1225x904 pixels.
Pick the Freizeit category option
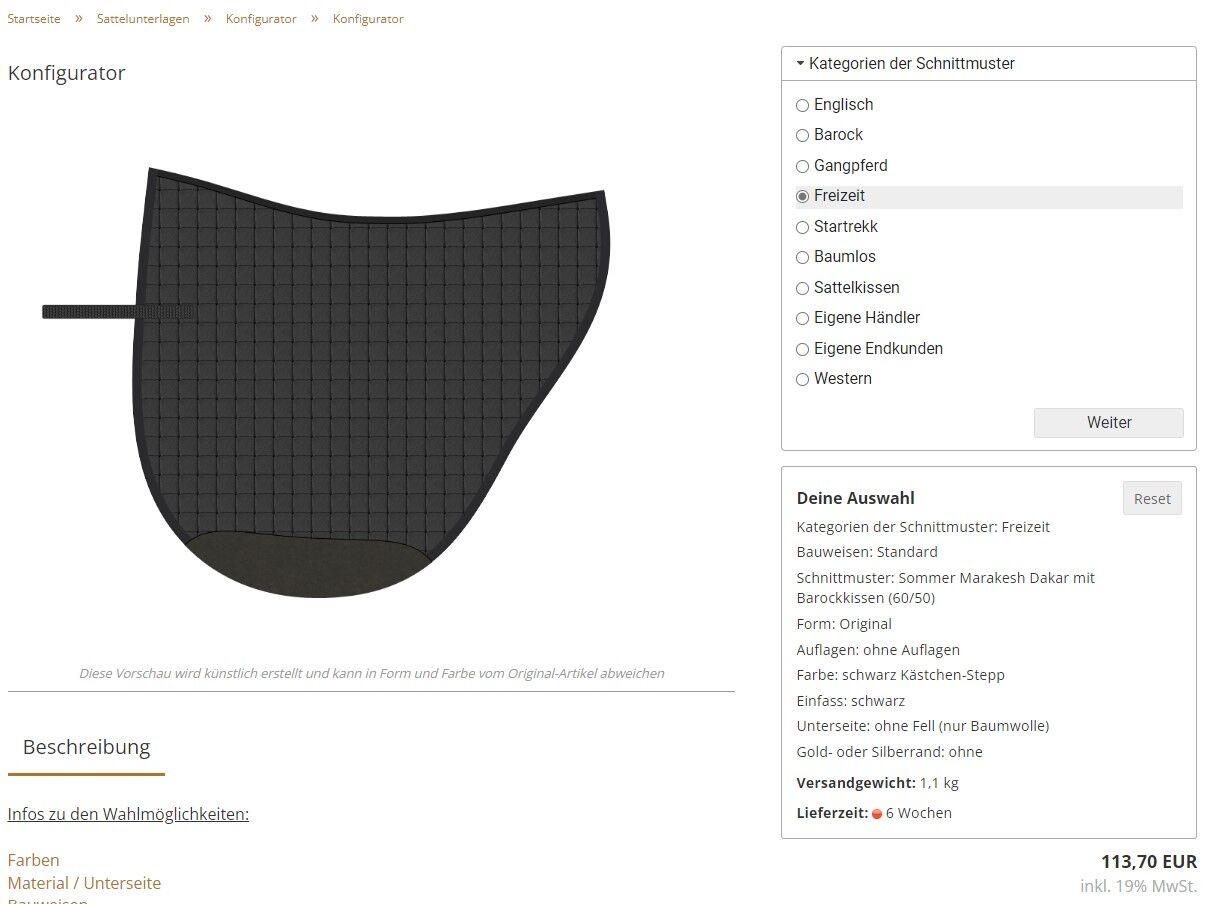(802, 197)
